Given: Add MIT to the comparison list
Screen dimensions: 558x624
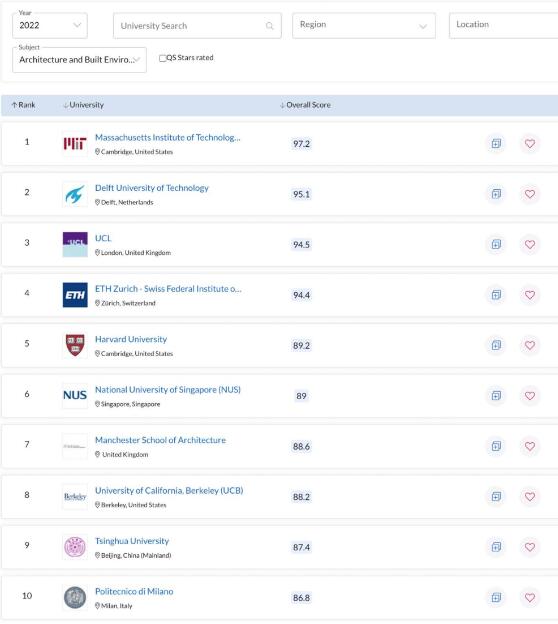Looking at the screenshot, I should pyautogui.click(x=496, y=144).
